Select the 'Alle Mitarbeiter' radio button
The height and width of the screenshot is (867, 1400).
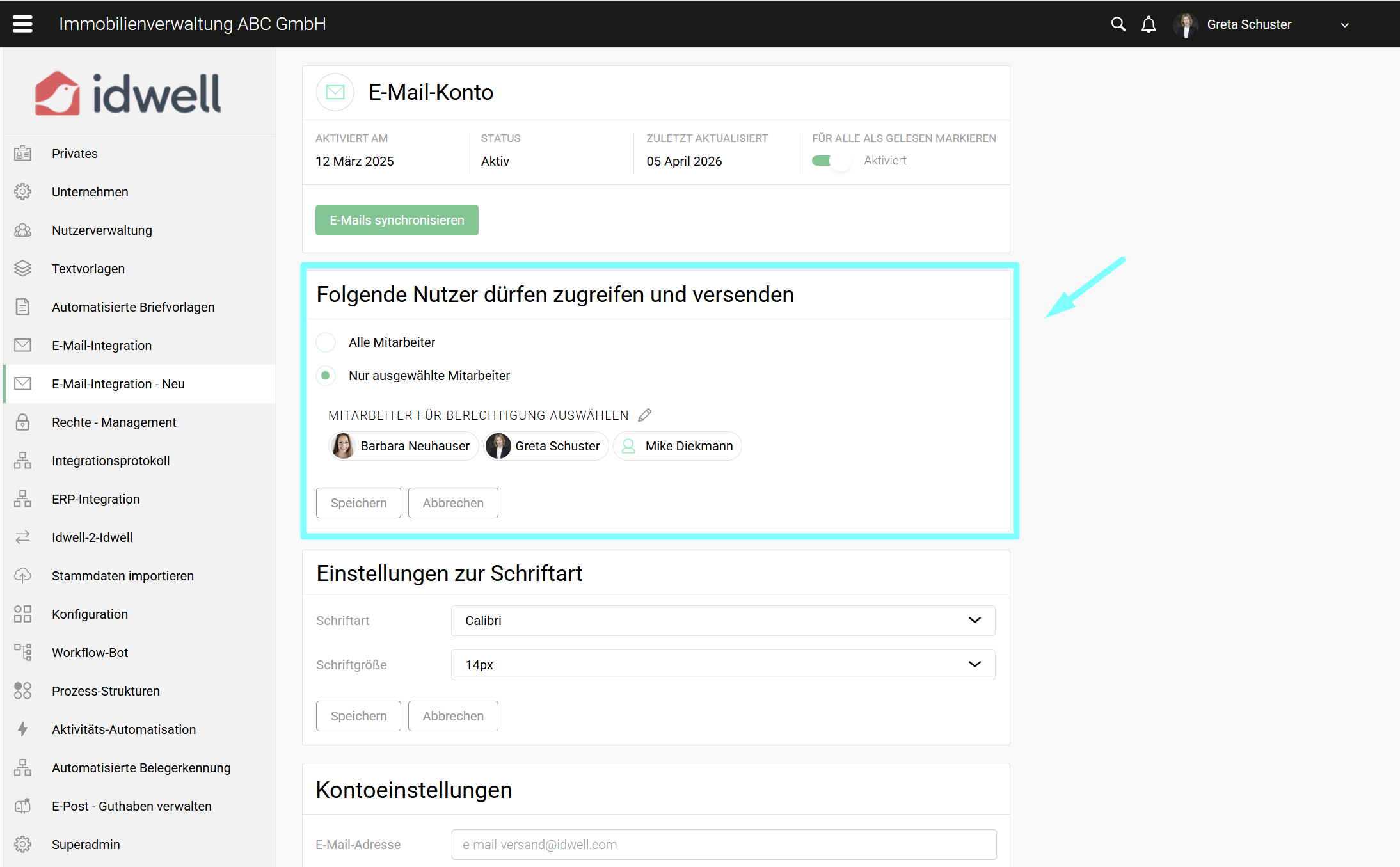click(x=326, y=342)
